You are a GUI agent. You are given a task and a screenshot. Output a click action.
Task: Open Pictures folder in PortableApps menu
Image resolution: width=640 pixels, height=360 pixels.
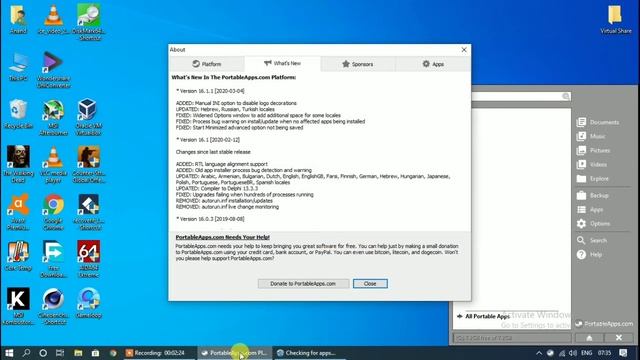click(593, 151)
